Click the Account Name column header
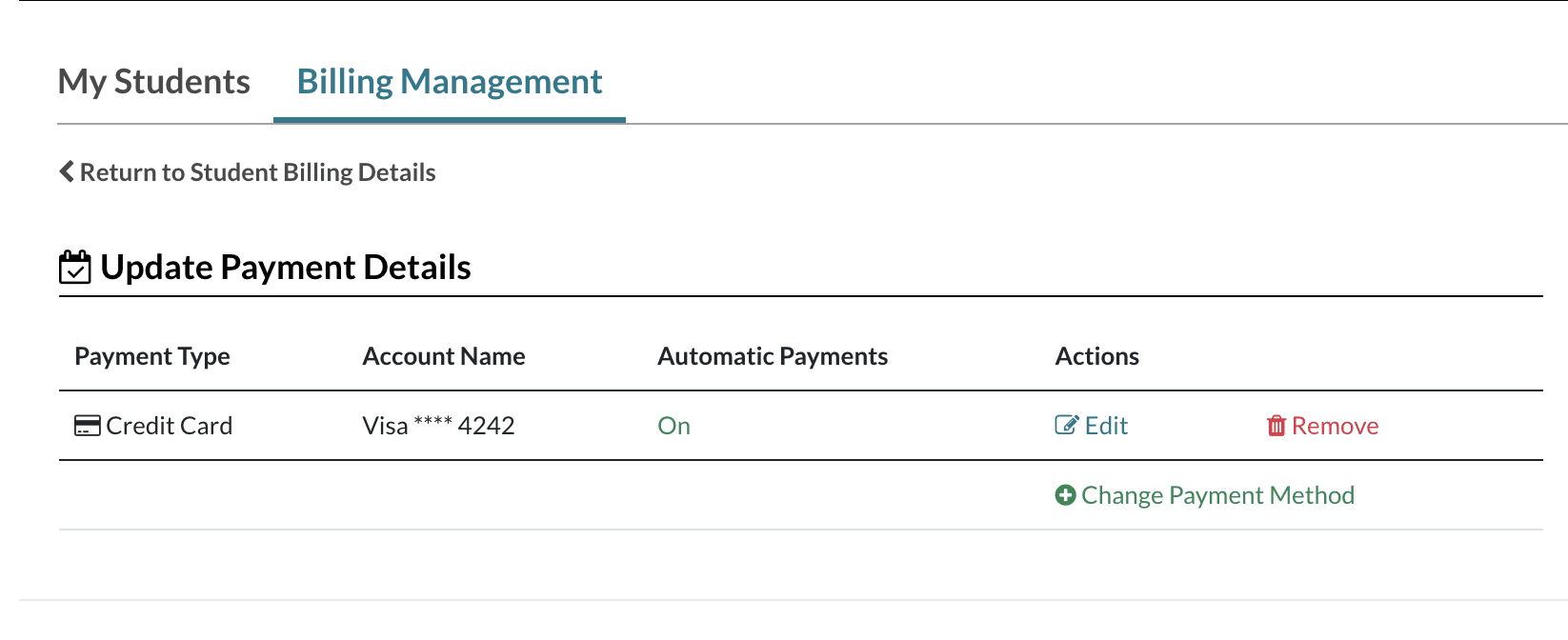Screen dimensions: 1568x640 coord(444,356)
